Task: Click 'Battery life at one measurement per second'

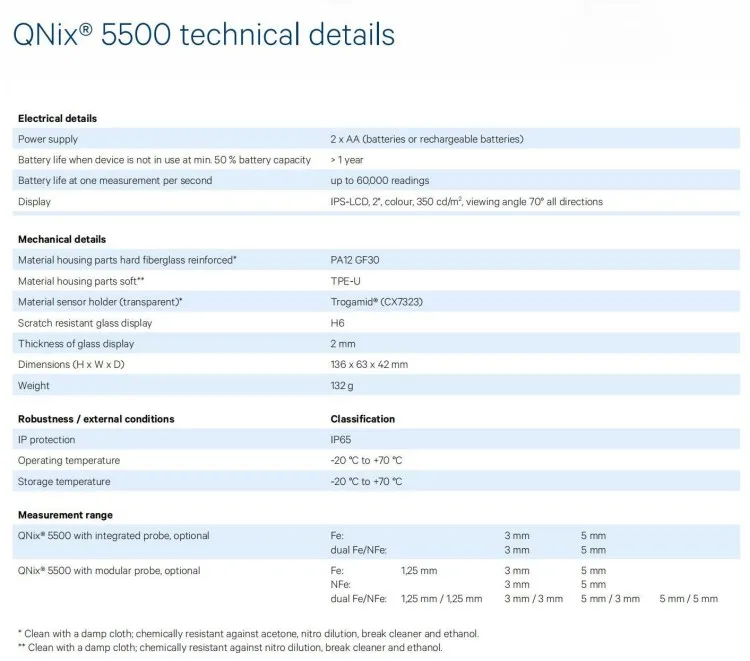Action: [x=115, y=180]
